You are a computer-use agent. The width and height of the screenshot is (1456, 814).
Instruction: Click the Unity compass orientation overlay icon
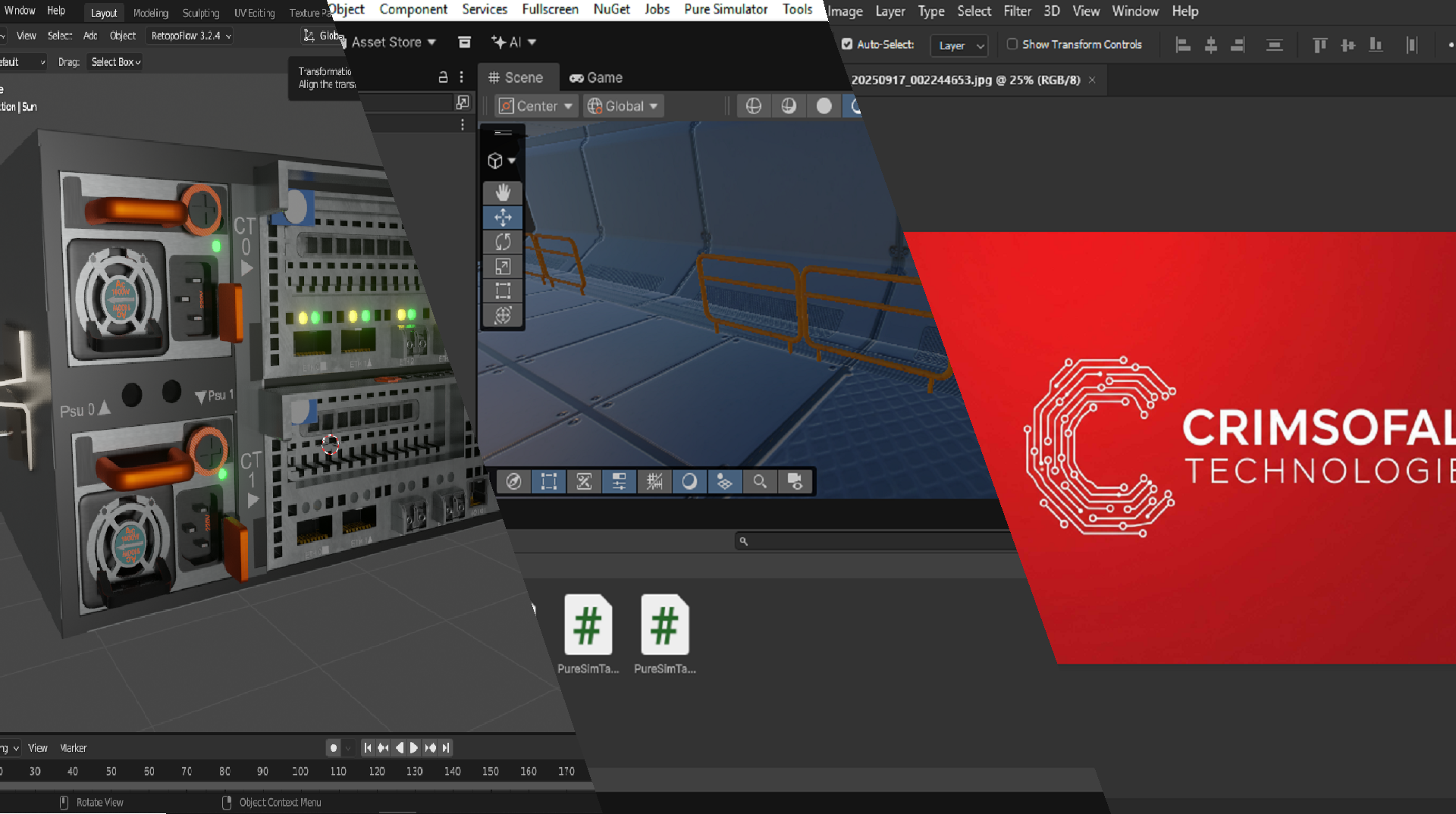point(513,482)
